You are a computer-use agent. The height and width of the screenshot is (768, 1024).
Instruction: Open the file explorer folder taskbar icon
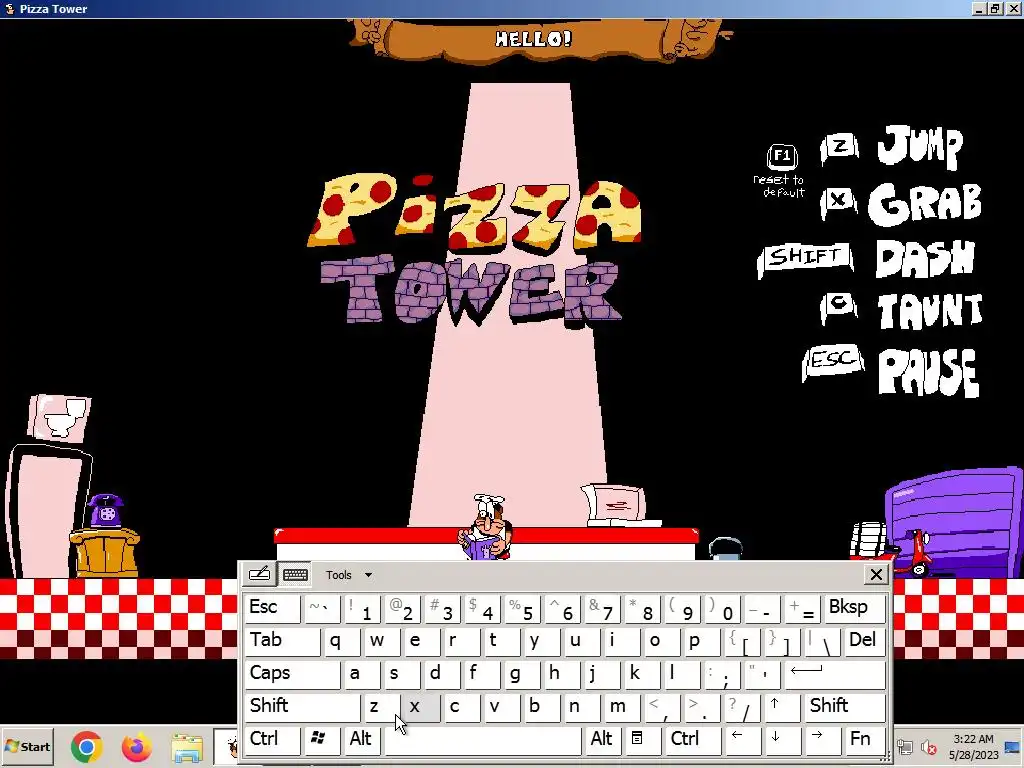(187, 748)
